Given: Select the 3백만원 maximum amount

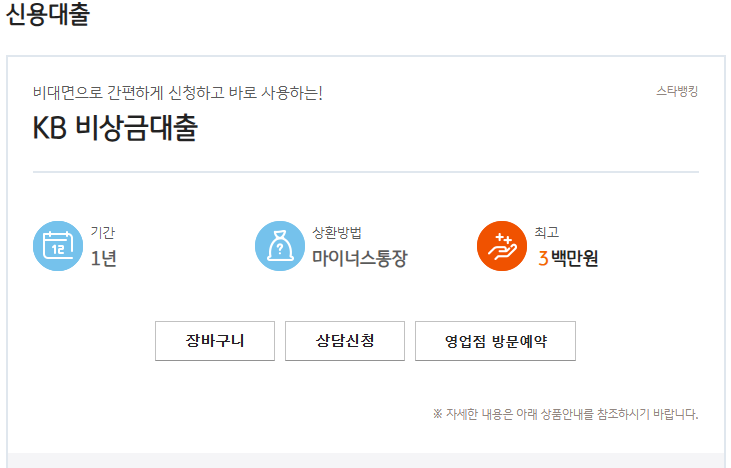Looking at the screenshot, I should pyautogui.click(x=568, y=259).
